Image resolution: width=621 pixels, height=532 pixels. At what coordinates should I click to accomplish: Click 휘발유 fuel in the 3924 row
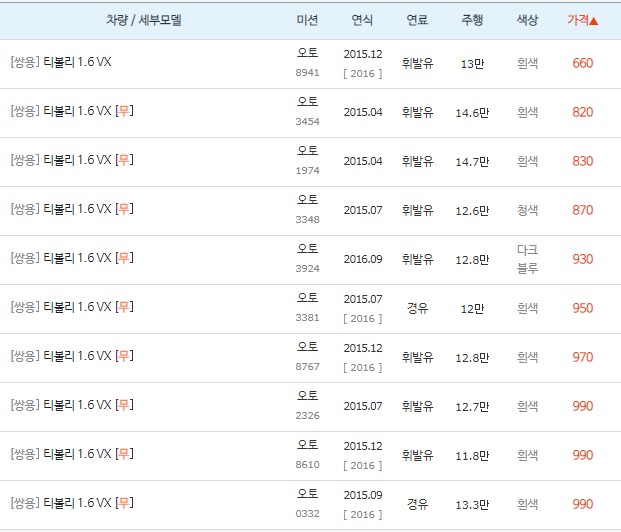[x=417, y=259]
